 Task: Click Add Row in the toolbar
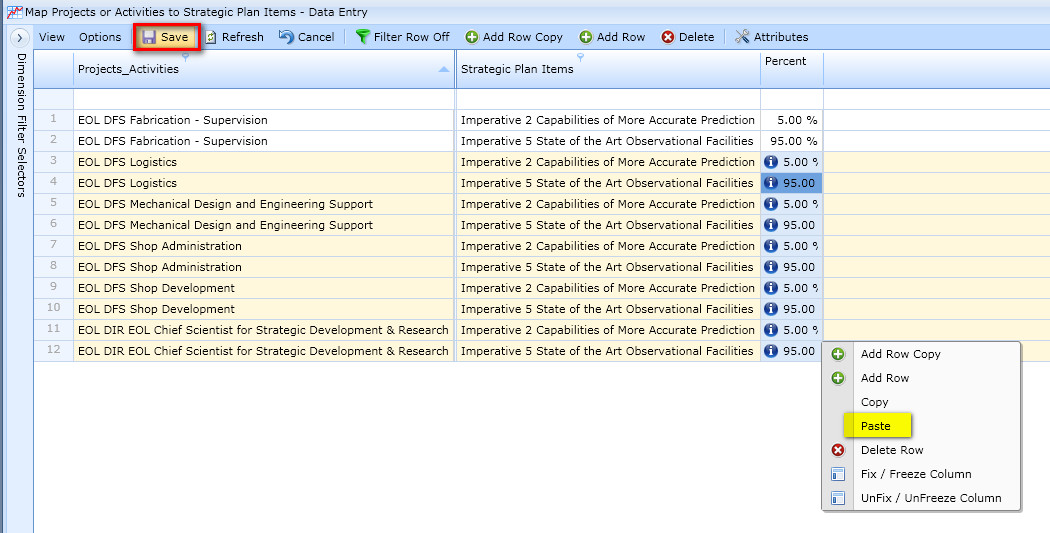tap(612, 37)
